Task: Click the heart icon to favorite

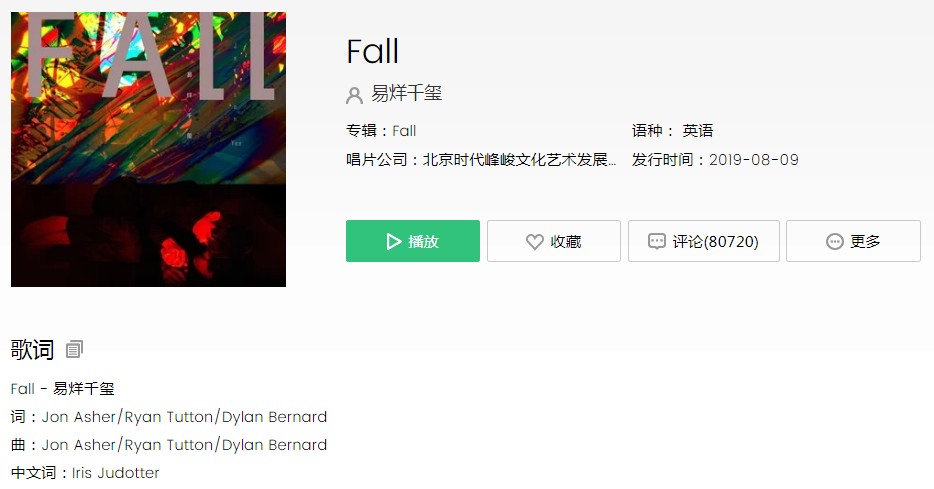Action: [534, 241]
